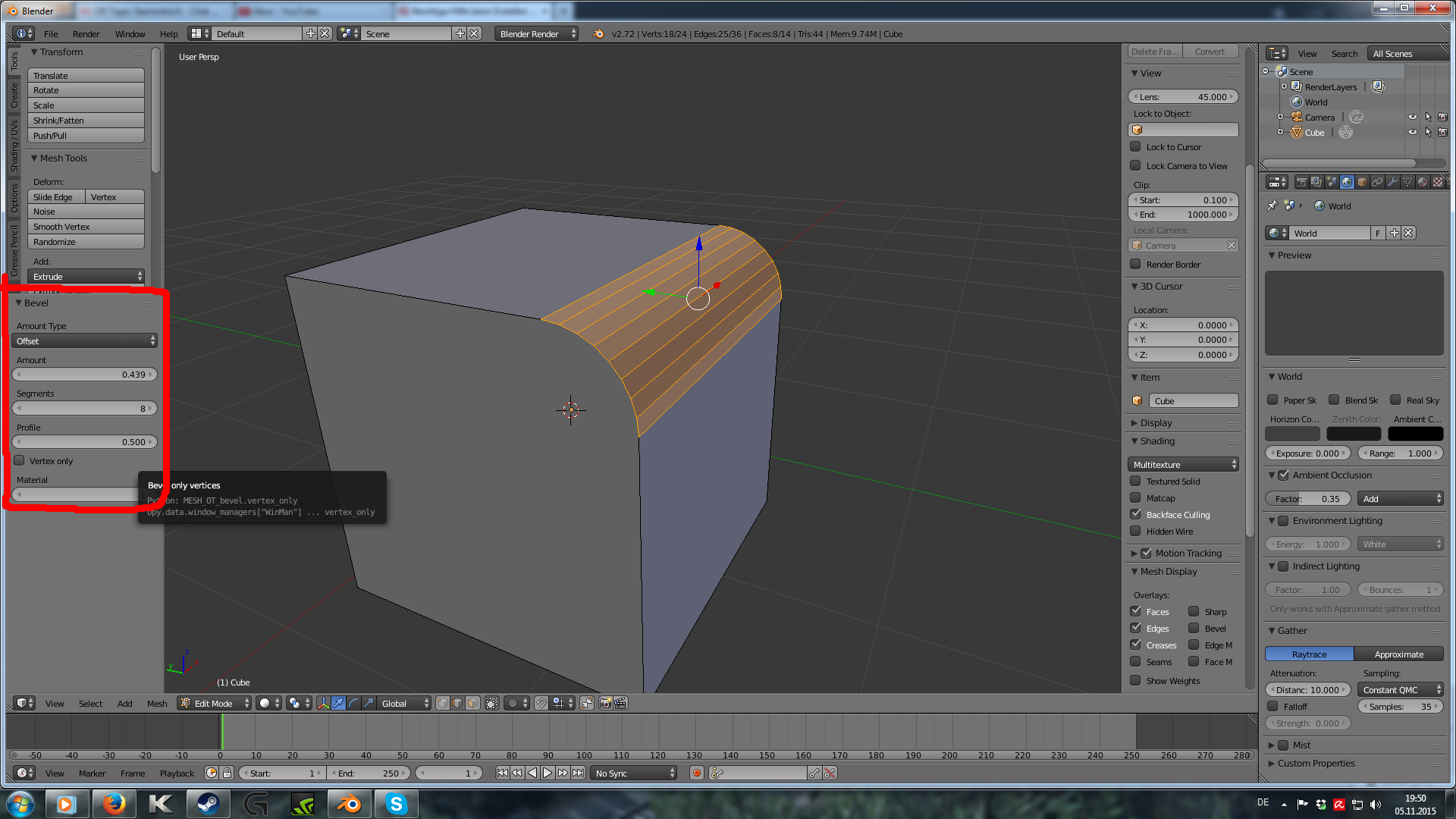The image size is (1456, 819).
Task: Launch Firefox from the Windows taskbar
Action: tap(114, 803)
